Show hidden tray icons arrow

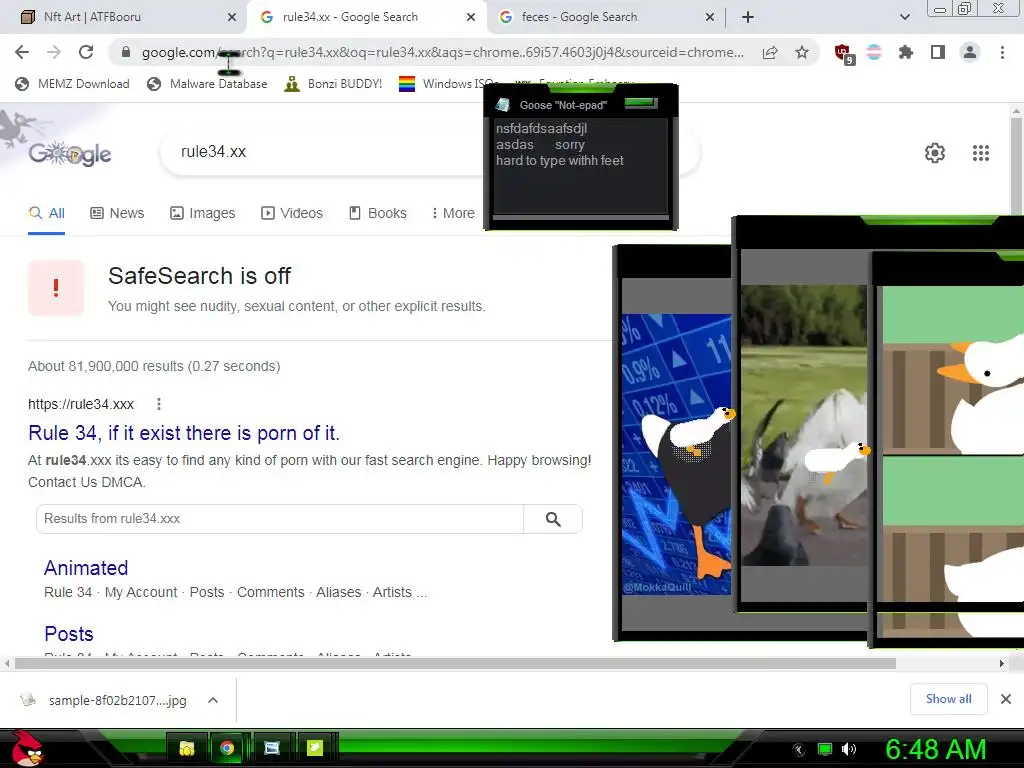pyautogui.click(x=799, y=750)
